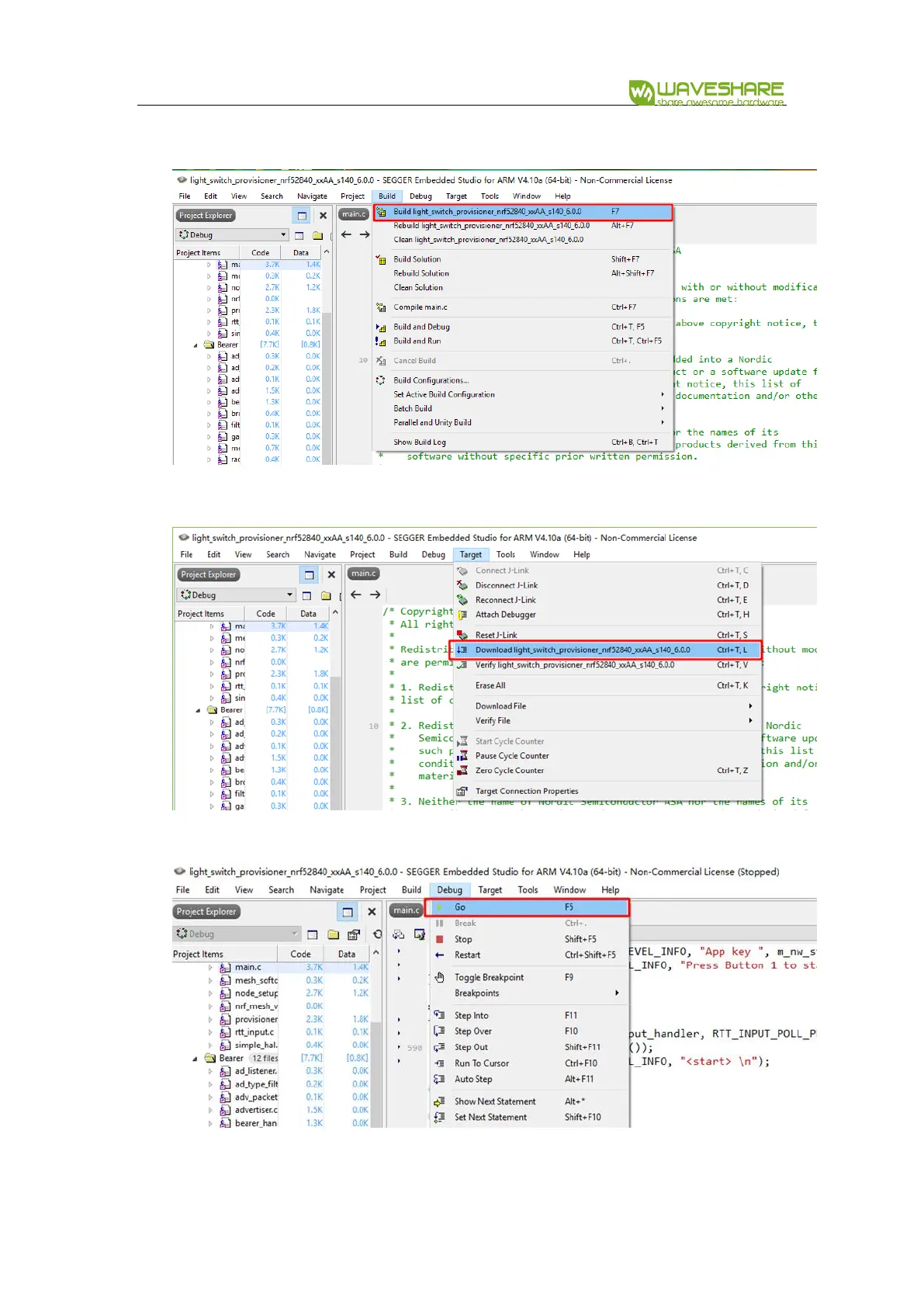Click the Run To Cursor icon
The image size is (924, 1307).
click(x=440, y=1064)
